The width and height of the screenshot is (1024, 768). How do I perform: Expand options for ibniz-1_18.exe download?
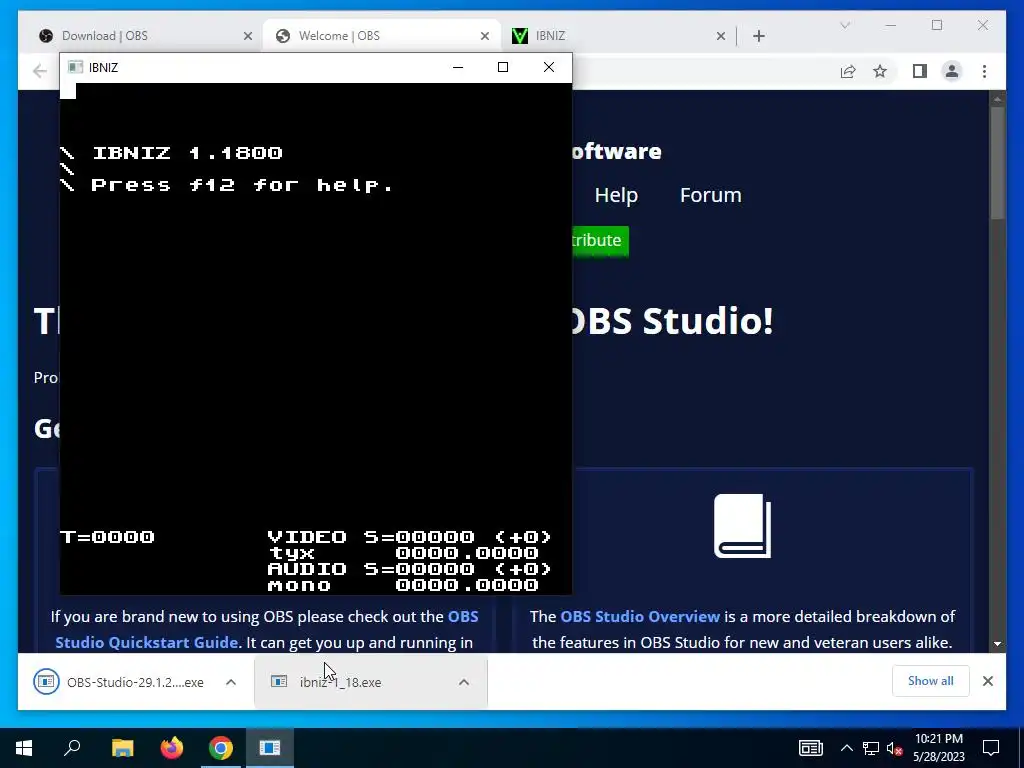[464, 682]
